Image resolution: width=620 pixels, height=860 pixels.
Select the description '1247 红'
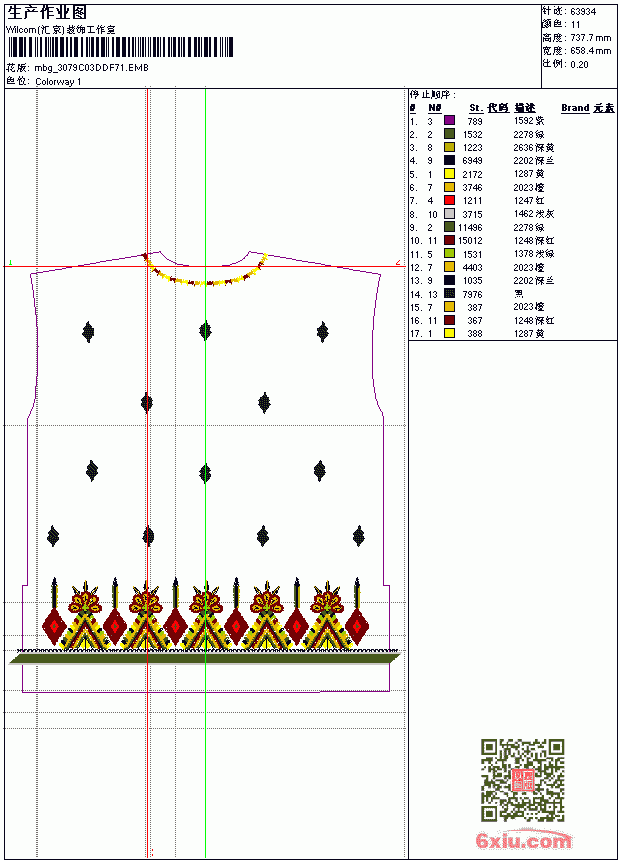click(x=529, y=201)
